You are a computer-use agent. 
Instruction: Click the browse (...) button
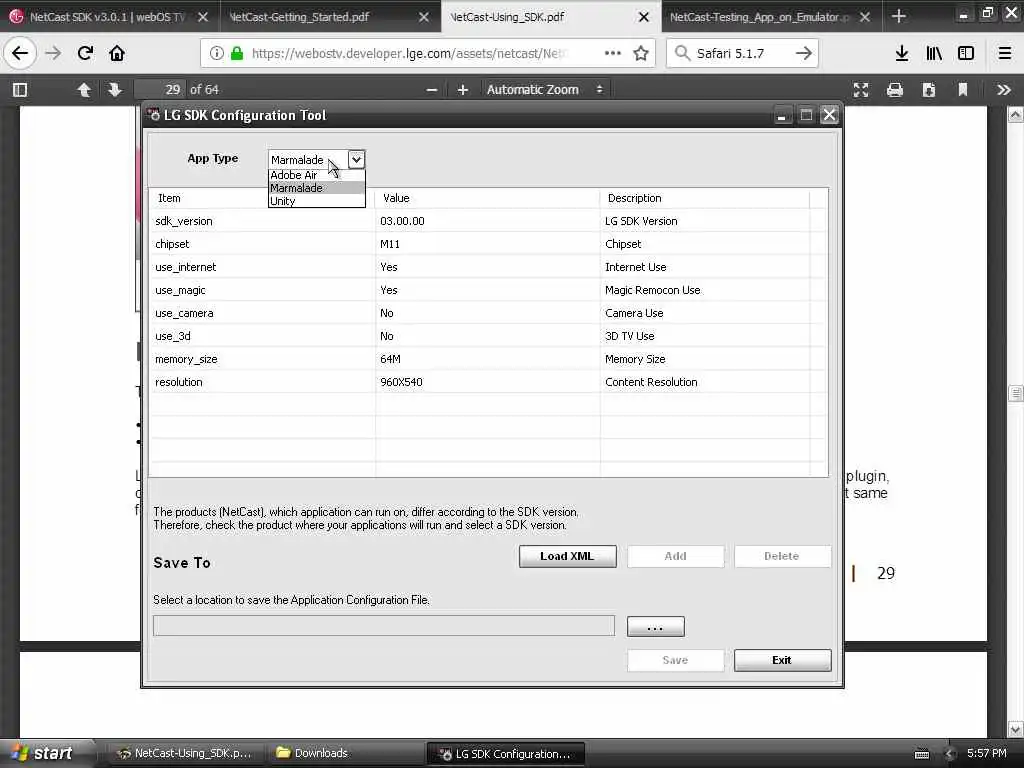click(656, 626)
